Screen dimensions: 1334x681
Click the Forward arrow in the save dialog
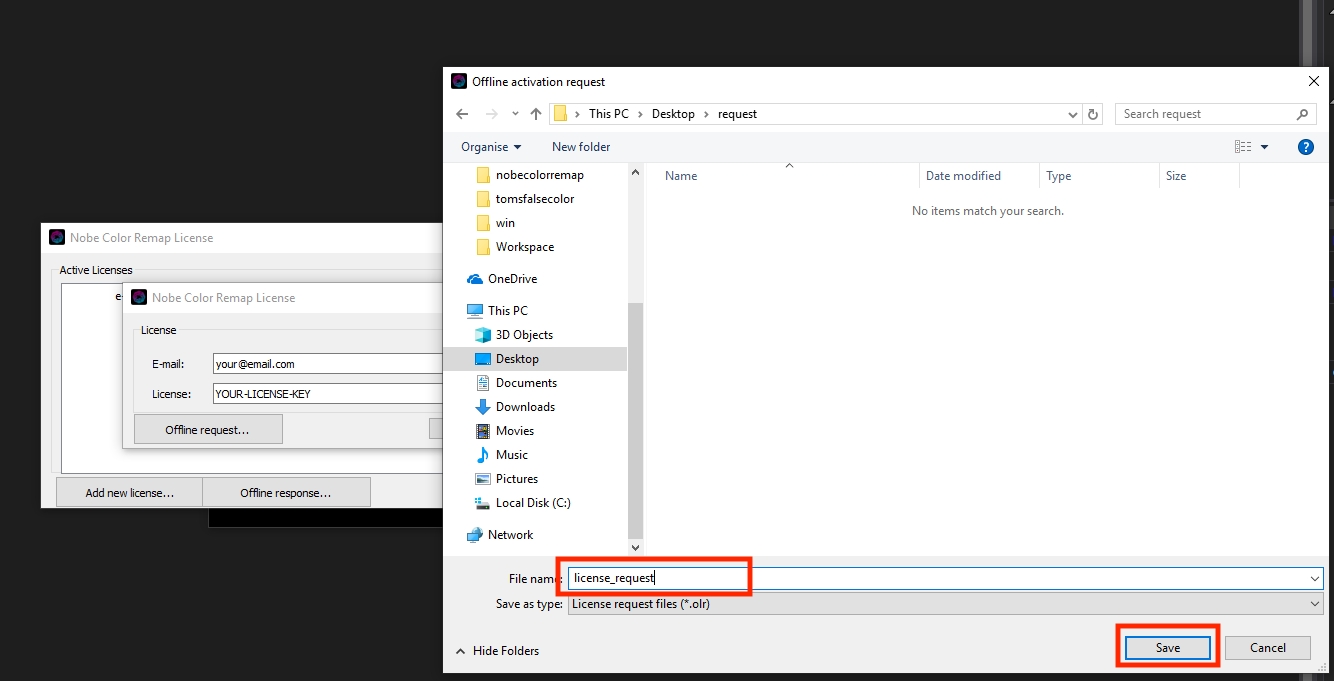pyautogui.click(x=491, y=114)
